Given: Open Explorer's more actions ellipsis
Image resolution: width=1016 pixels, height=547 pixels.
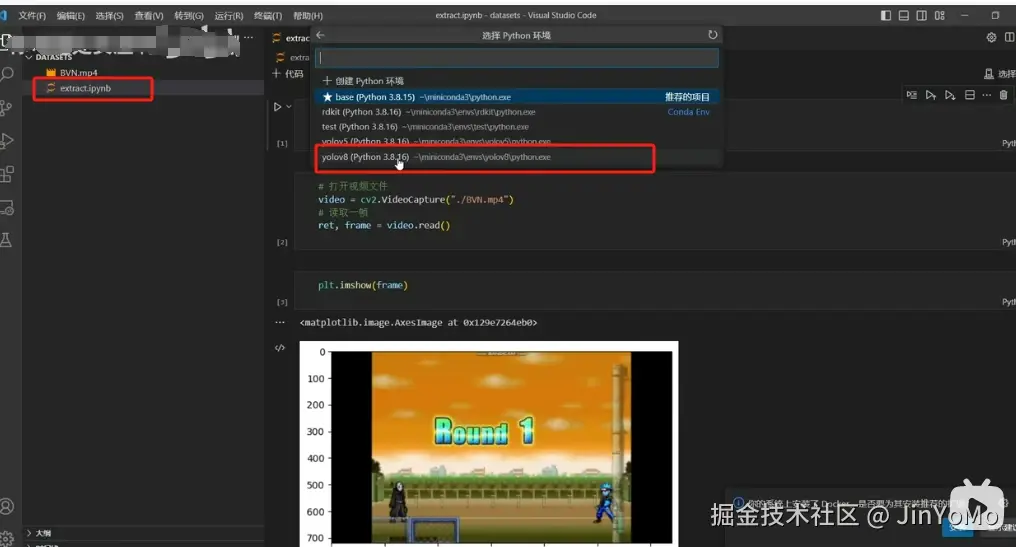Looking at the screenshot, I should [x=249, y=38].
